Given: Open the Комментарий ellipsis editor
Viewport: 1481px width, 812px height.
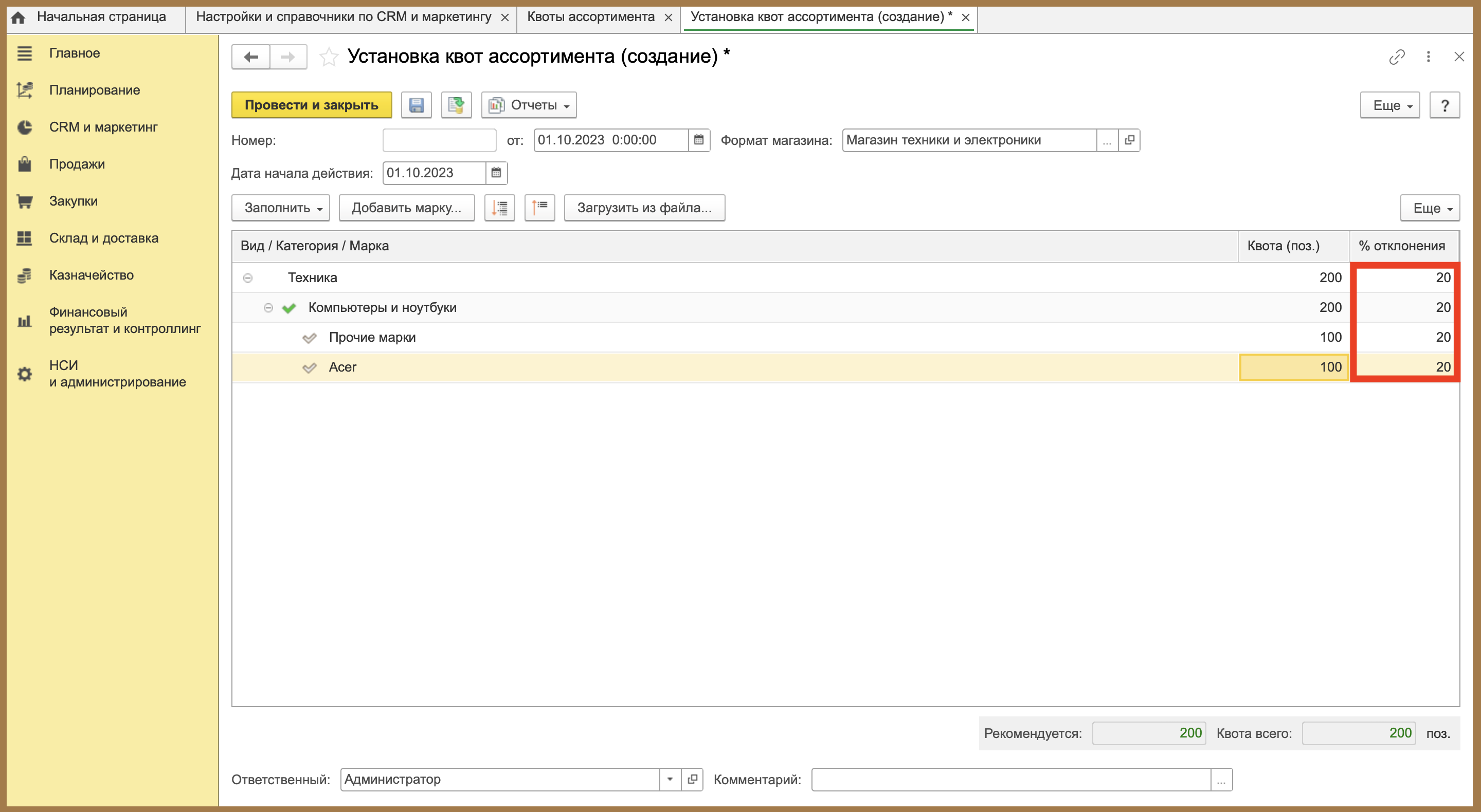Looking at the screenshot, I should coord(1221,780).
